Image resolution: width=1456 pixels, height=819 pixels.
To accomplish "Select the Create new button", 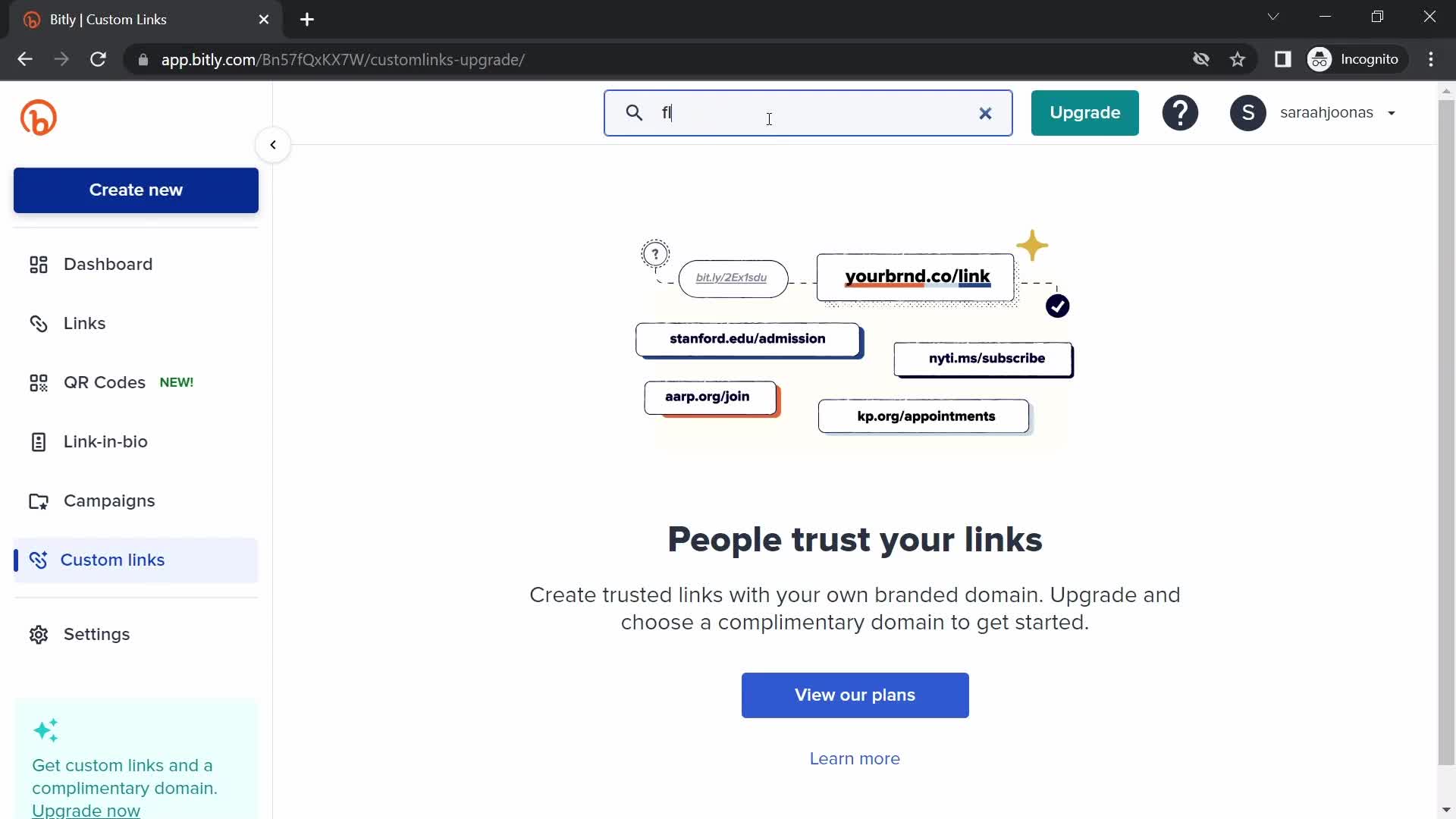I will pyautogui.click(x=136, y=190).
